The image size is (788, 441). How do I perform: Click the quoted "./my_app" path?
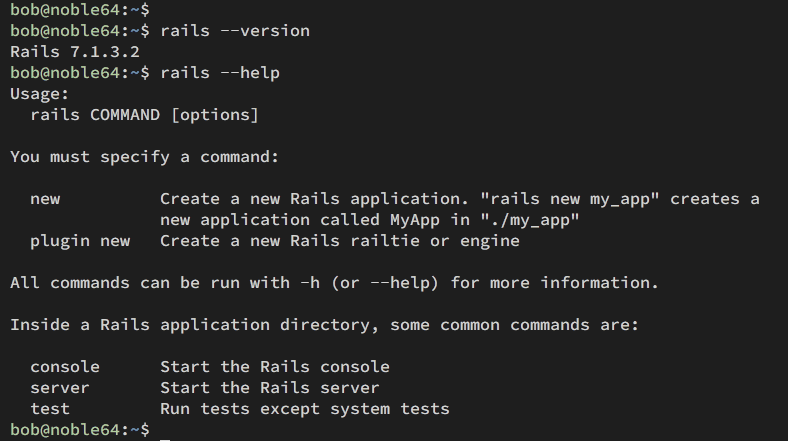point(530,220)
